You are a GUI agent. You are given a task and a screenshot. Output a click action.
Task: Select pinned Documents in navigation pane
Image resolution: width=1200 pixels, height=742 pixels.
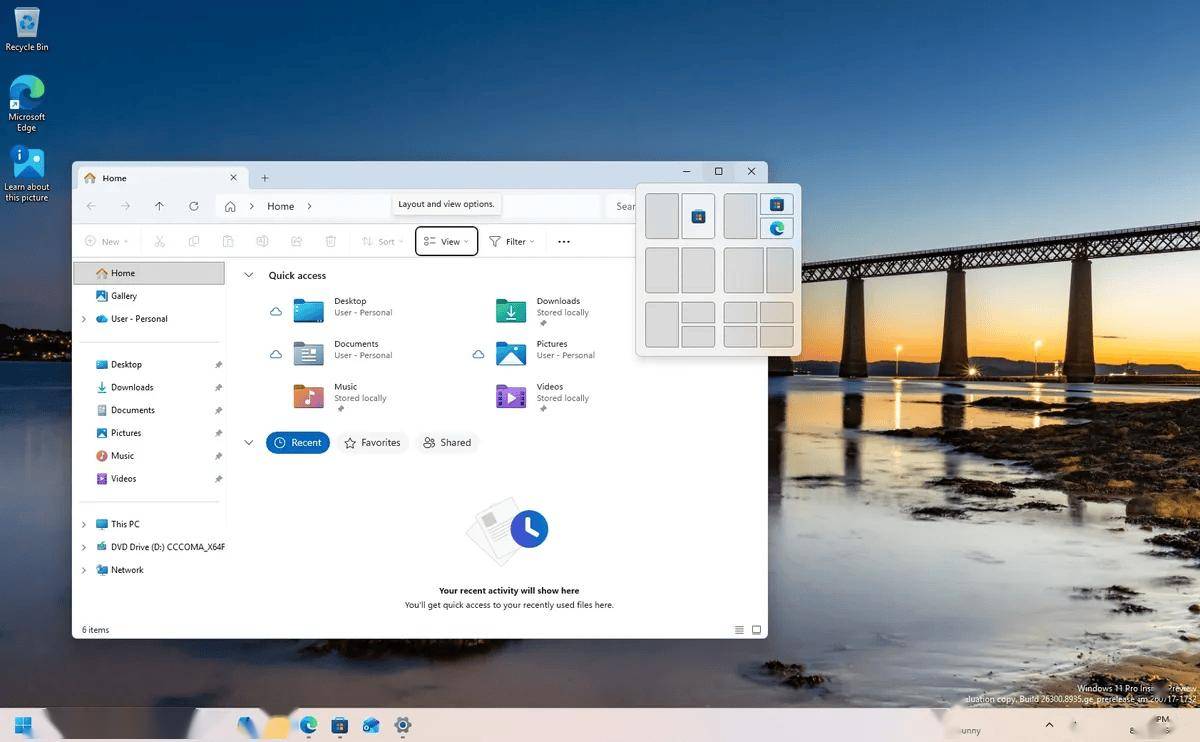(149, 410)
